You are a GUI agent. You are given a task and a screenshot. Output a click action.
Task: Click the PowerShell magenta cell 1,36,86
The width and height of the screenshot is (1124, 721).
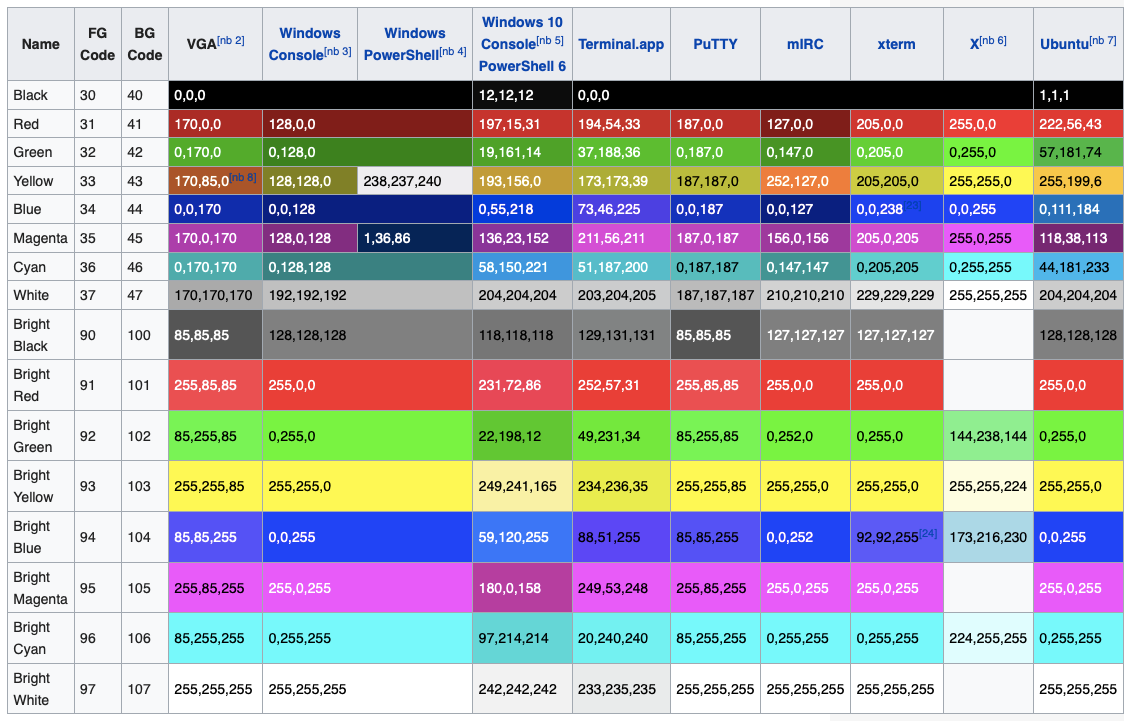[x=414, y=238]
